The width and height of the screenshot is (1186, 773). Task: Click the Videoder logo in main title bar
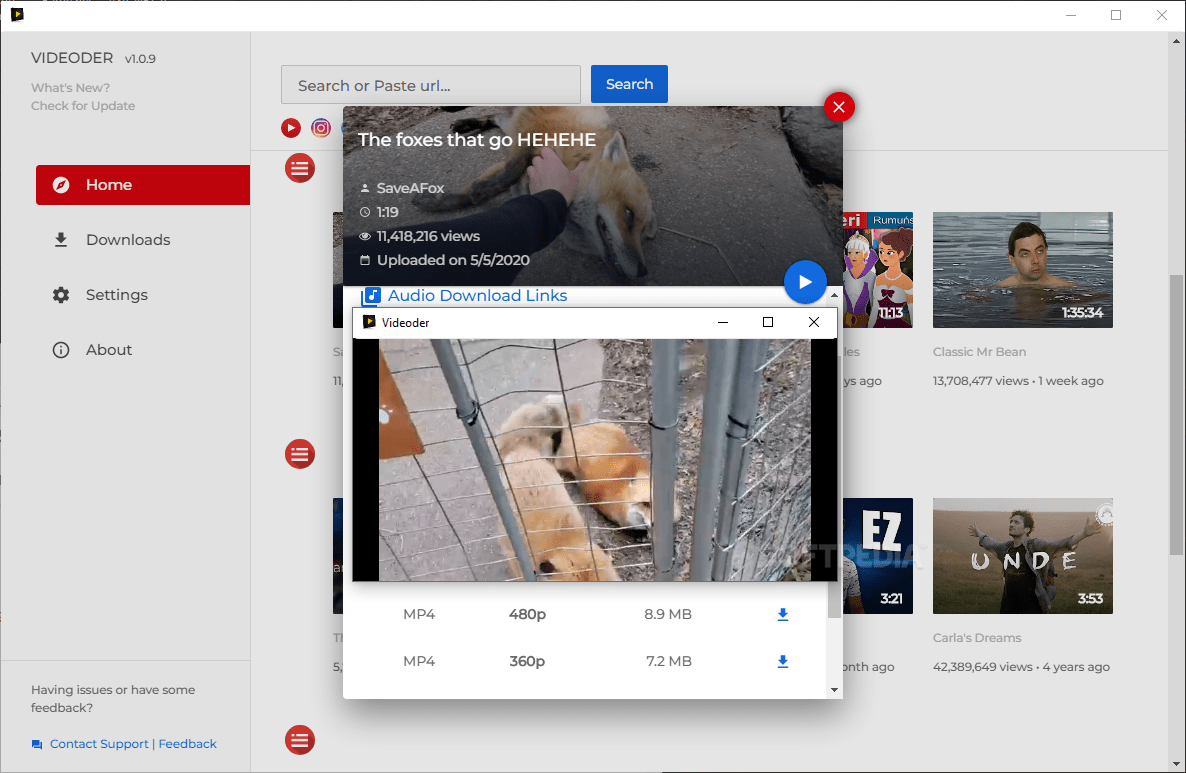[x=17, y=14]
